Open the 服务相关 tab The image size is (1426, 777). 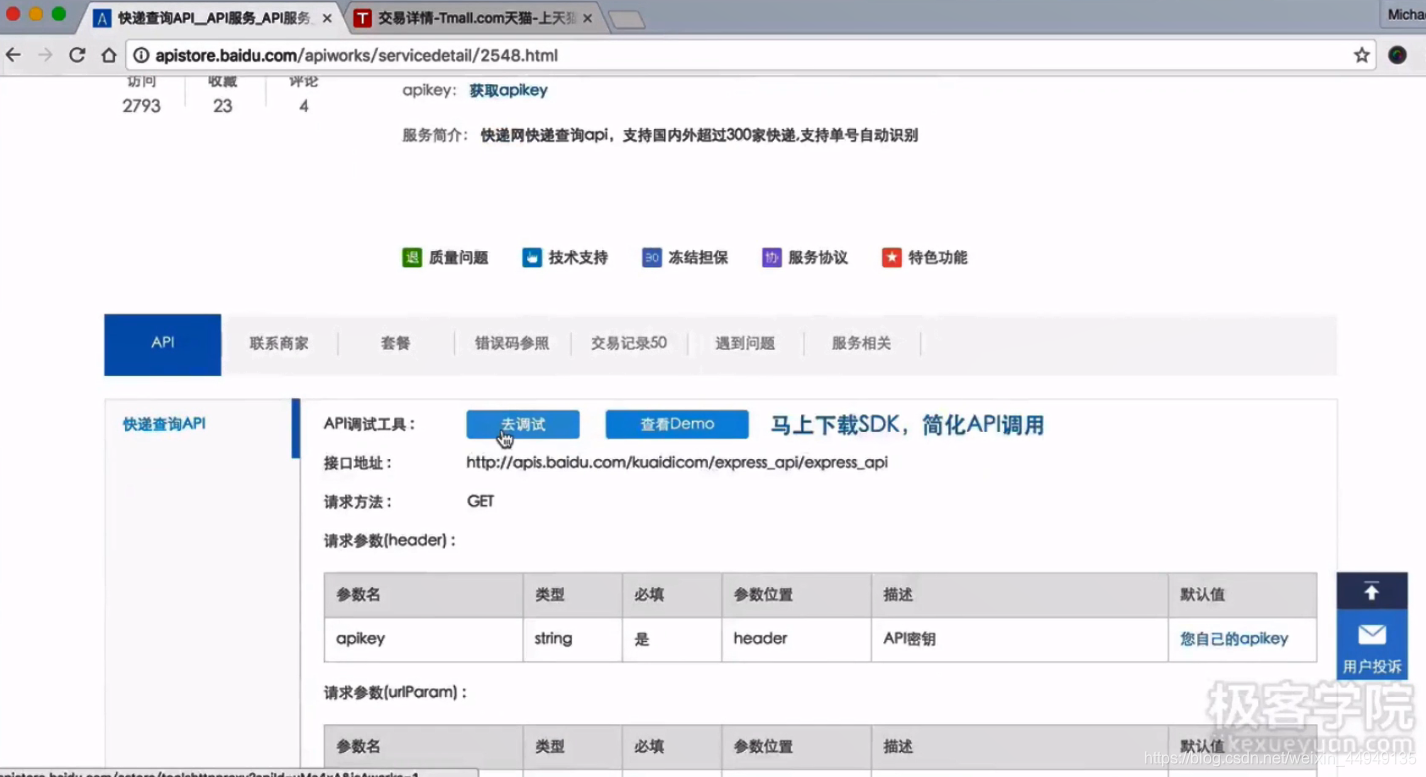861,343
